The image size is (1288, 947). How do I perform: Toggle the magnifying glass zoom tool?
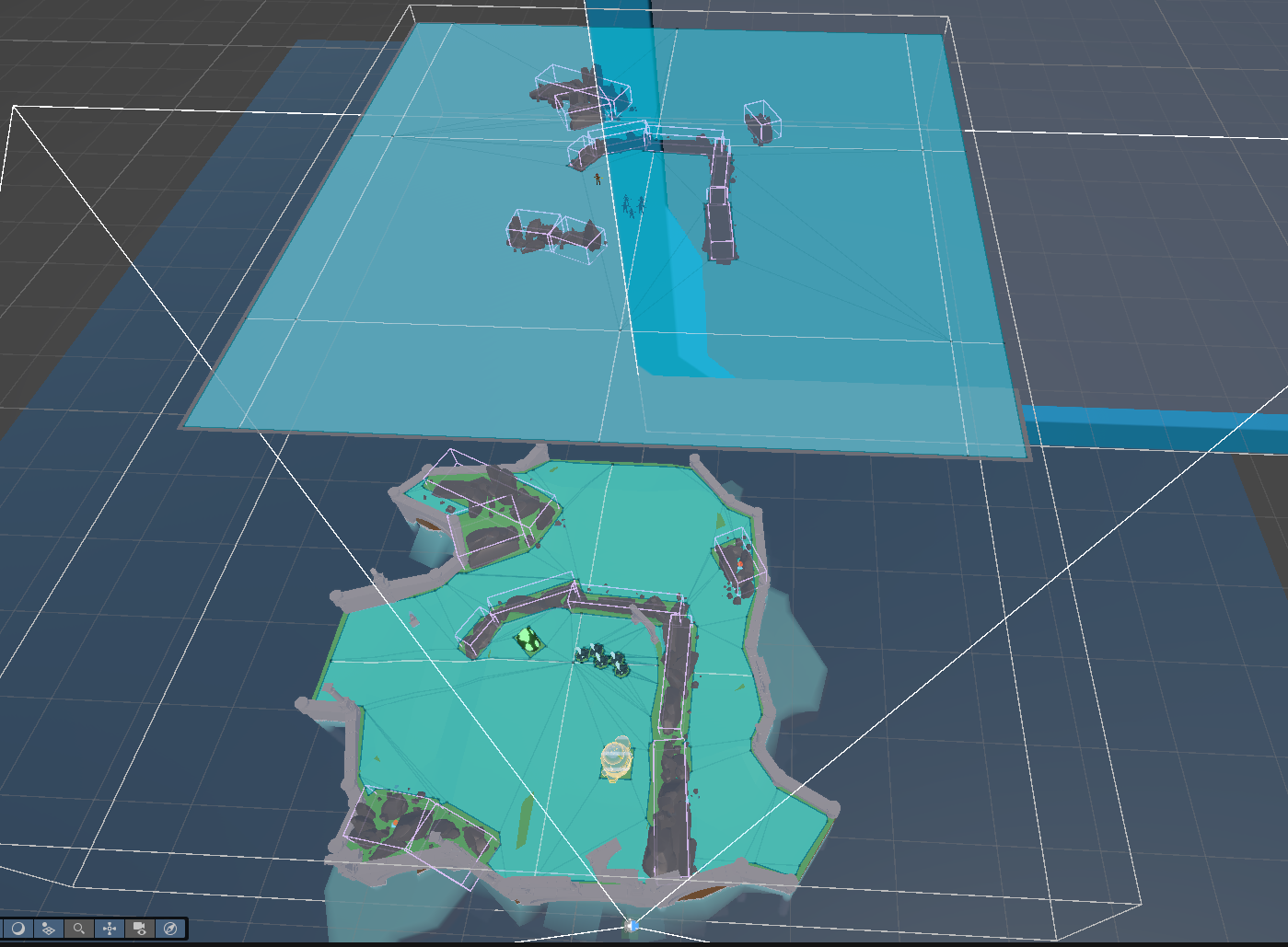point(78,930)
